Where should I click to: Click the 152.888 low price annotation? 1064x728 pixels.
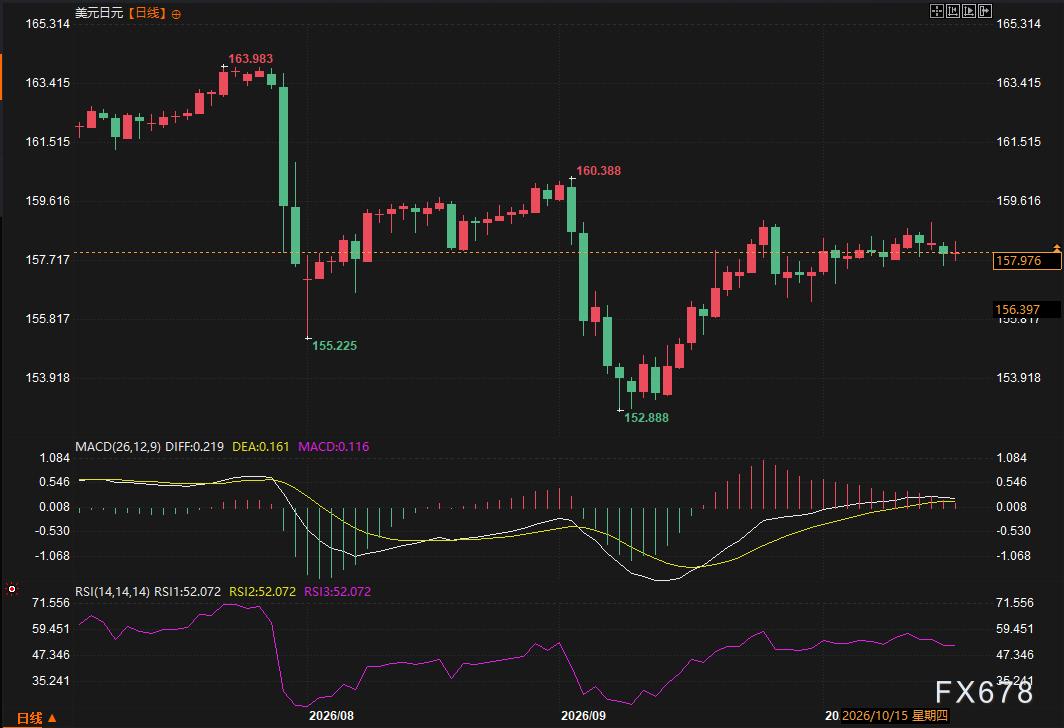(646, 418)
